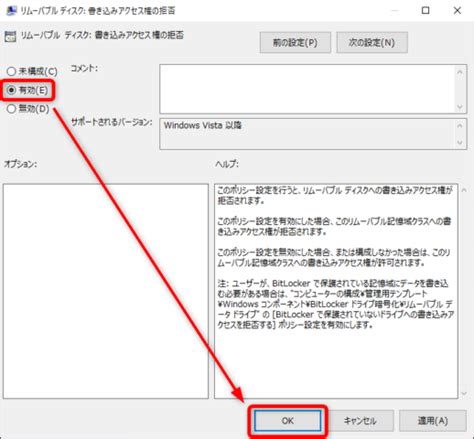Viewport: 474px width, 439px height.
Task: Click the BitLocker note paragraph in help
Action: pyautogui.click(x=336, y=304)
